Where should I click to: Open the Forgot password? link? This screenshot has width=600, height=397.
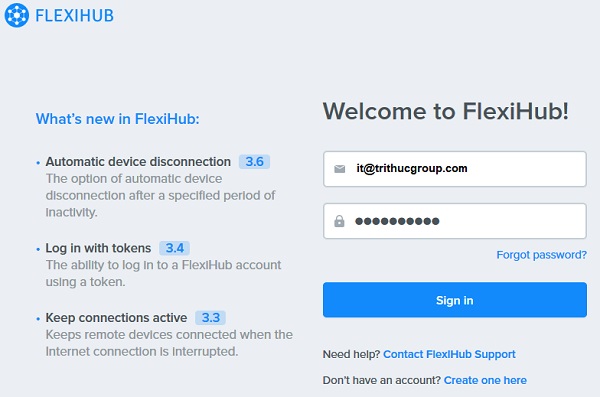point(541,255)
